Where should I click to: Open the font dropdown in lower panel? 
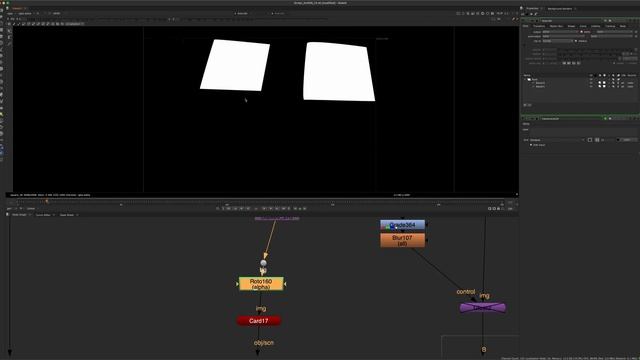[558, 140]
